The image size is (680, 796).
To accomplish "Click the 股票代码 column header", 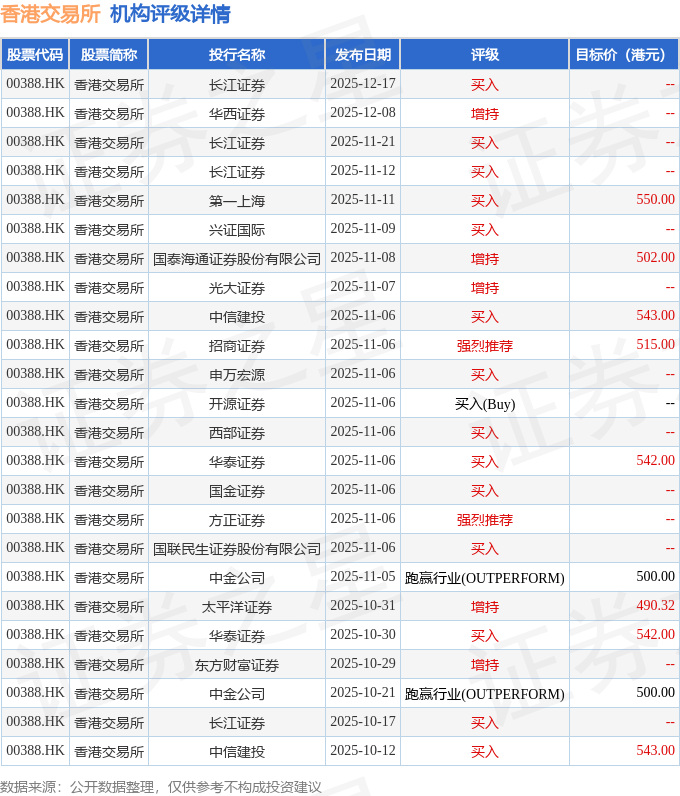I will point(35,54).
